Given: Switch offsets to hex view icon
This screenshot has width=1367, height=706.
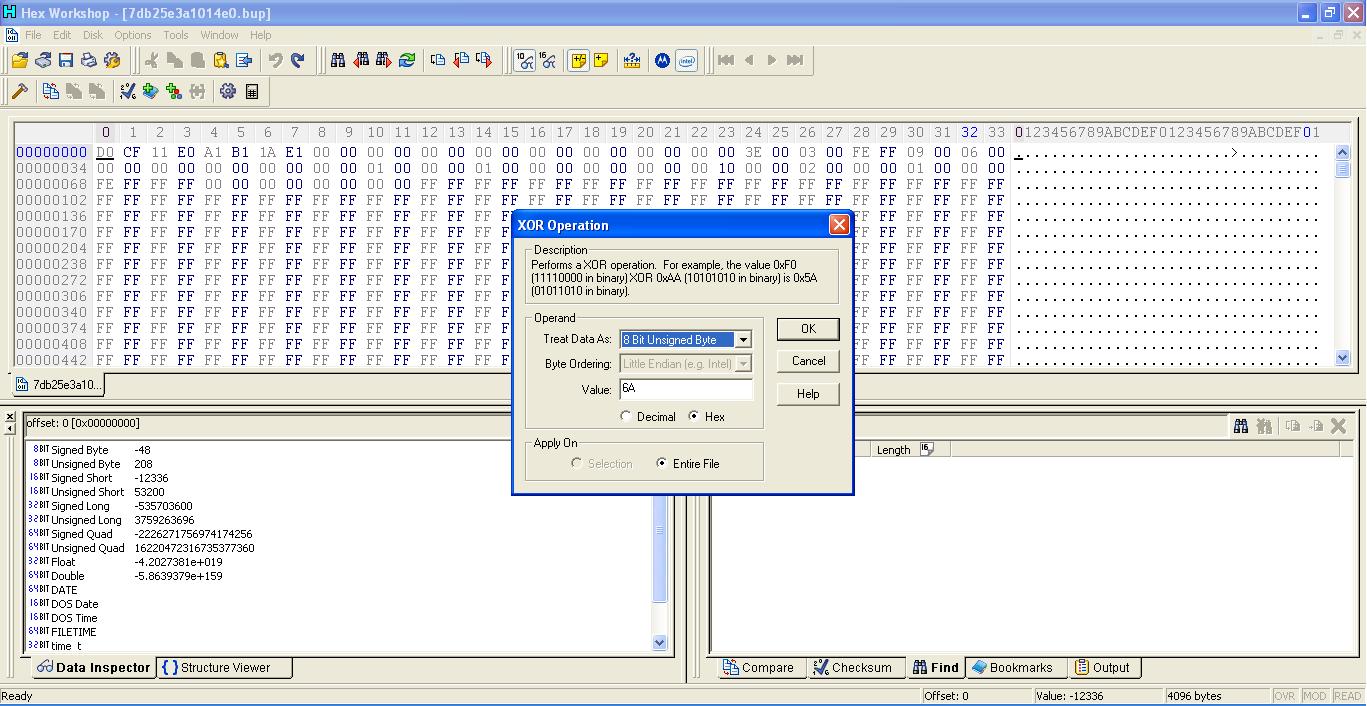Looking at the screenshot, I should [548, 60].
